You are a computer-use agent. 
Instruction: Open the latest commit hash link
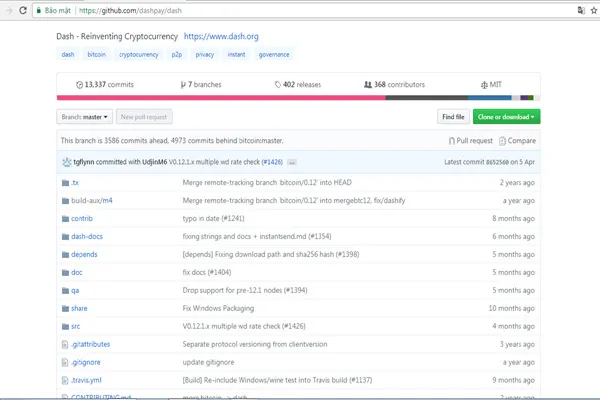[497, 162]
